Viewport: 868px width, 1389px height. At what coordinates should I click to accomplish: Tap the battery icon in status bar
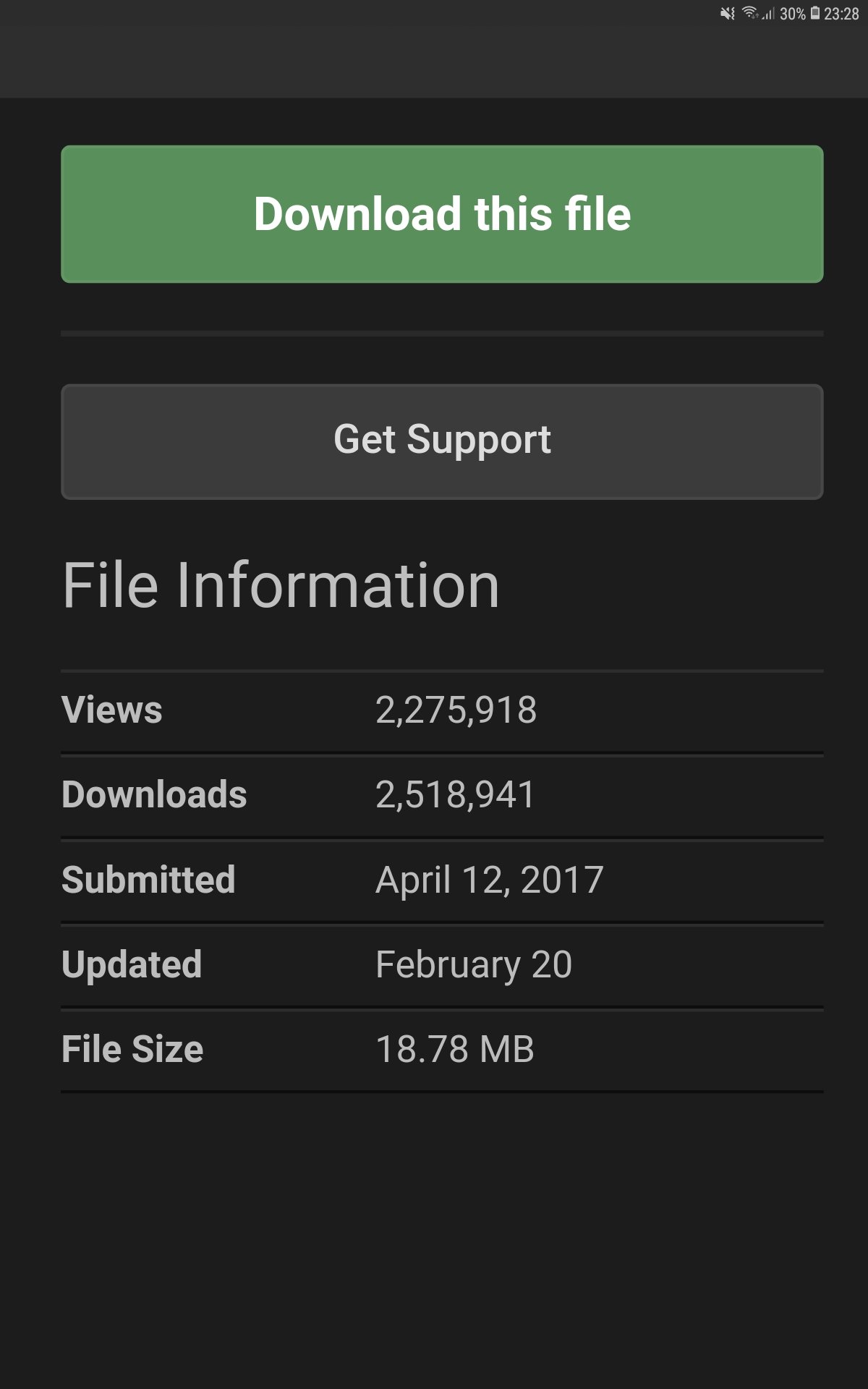tap(815, 13)
